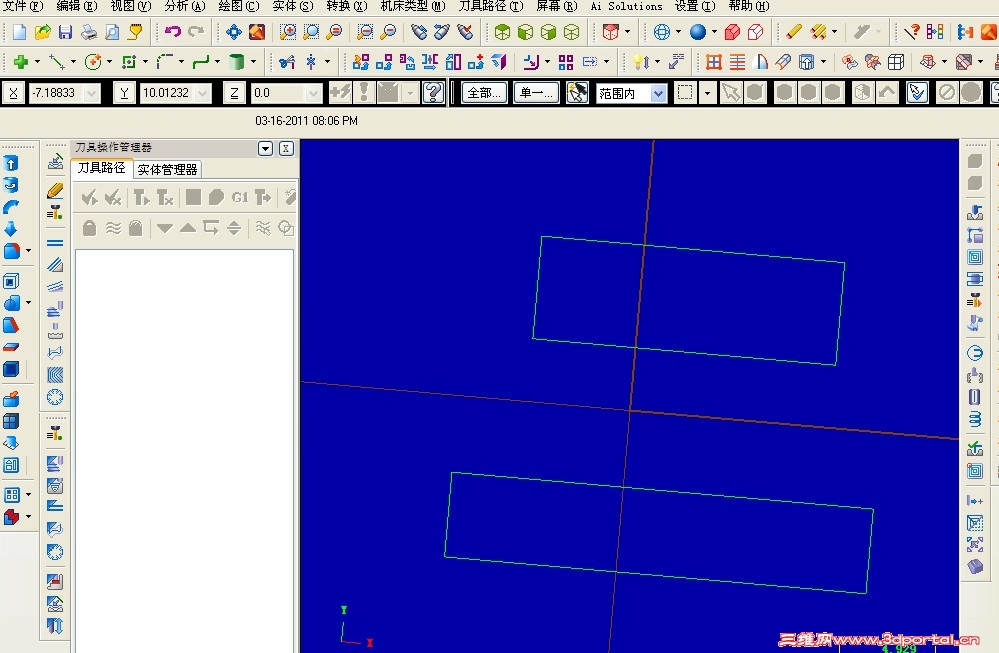Save file using the floppy disk icon

[65, 31]
